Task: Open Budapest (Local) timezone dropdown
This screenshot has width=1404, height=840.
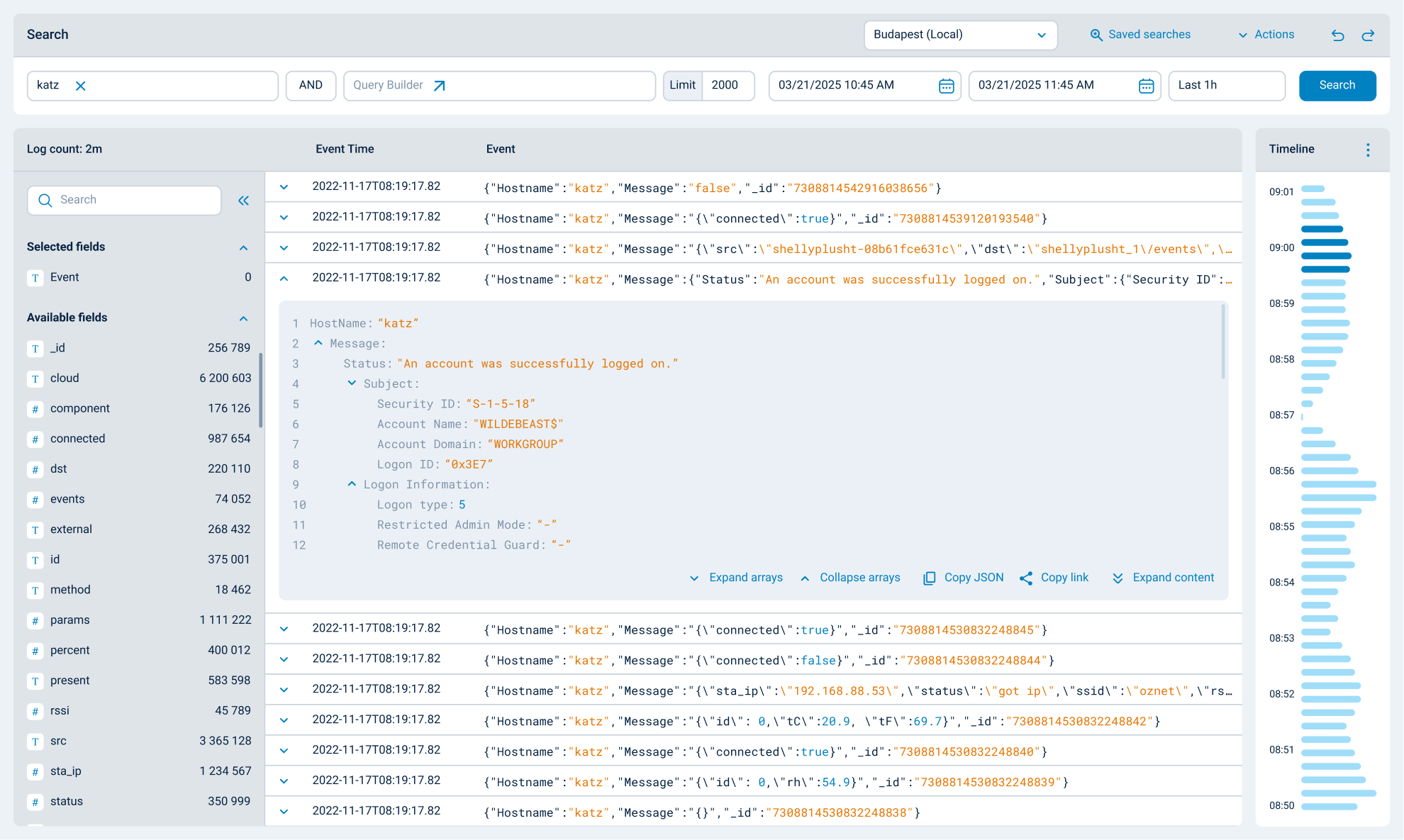Action: coord(960,35)
